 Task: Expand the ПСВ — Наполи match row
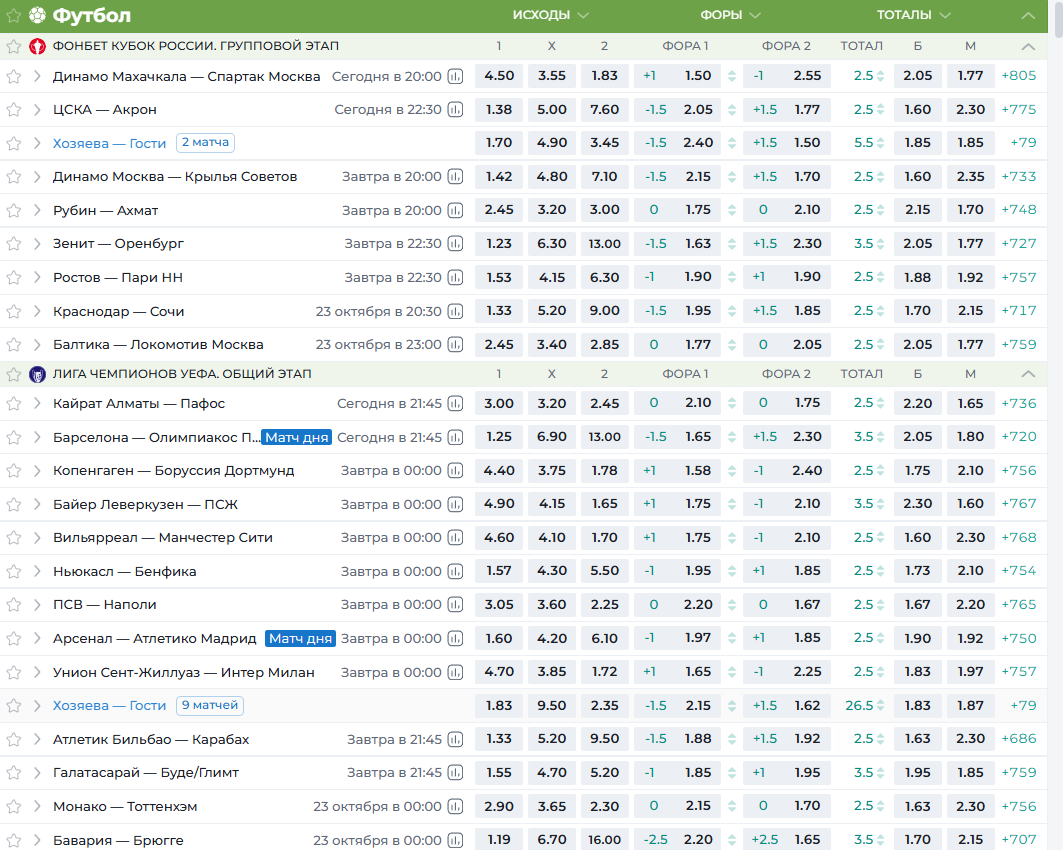pyautogui.click(x=37, y=605)
